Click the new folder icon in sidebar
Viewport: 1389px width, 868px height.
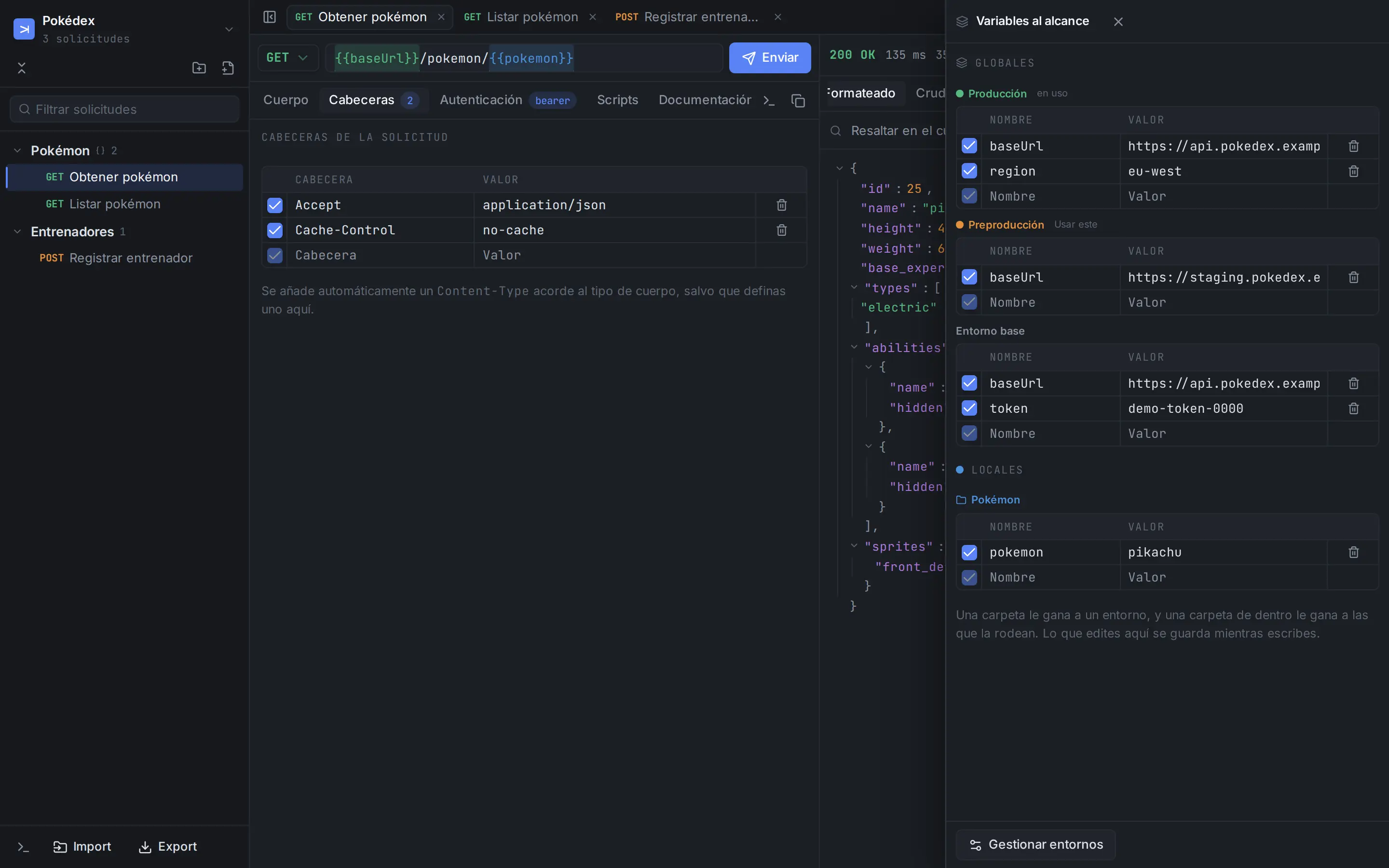click(199, 68)
